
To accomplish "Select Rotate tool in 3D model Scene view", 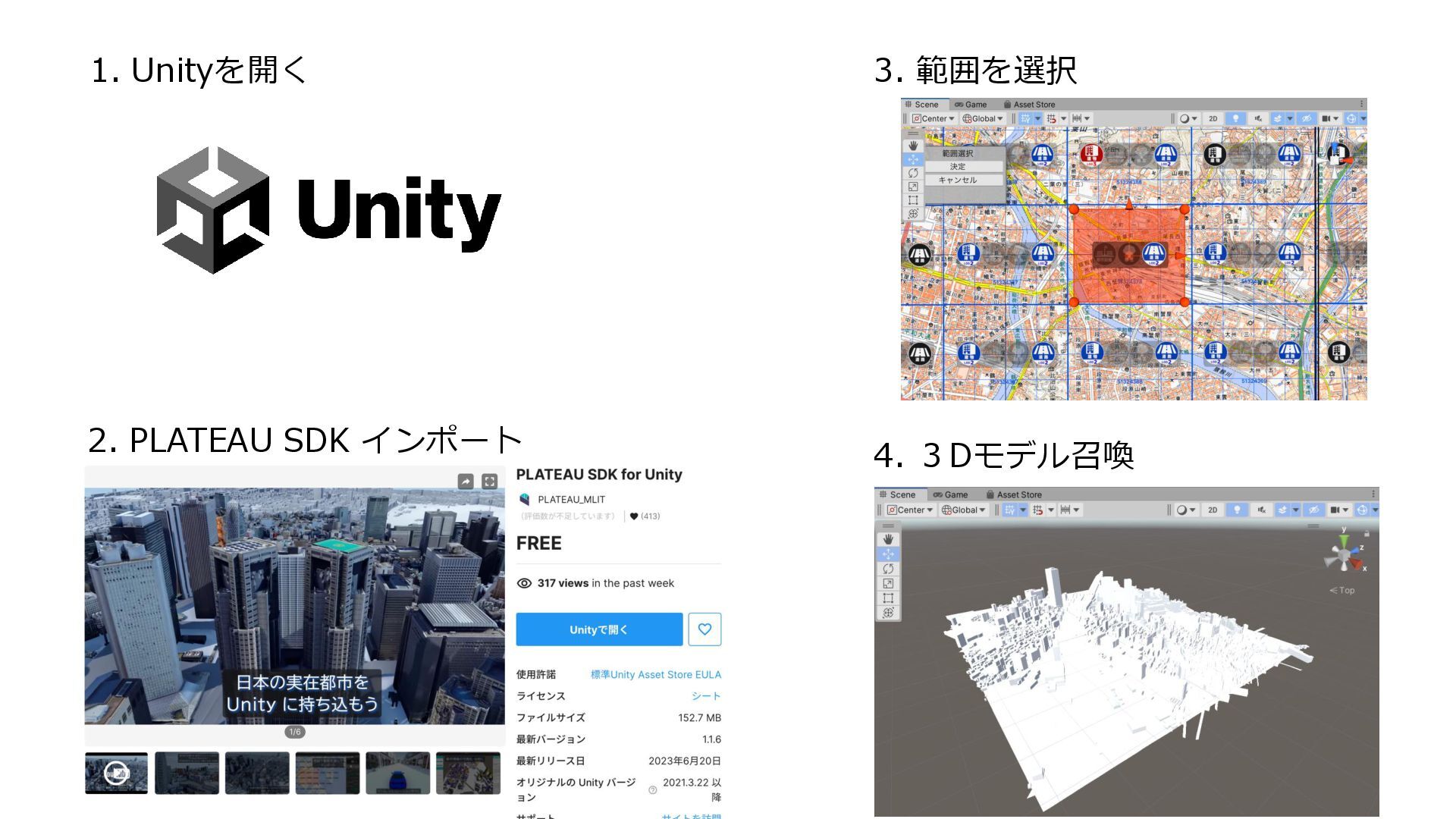I will pyautogui.click(x=888, y=568).
